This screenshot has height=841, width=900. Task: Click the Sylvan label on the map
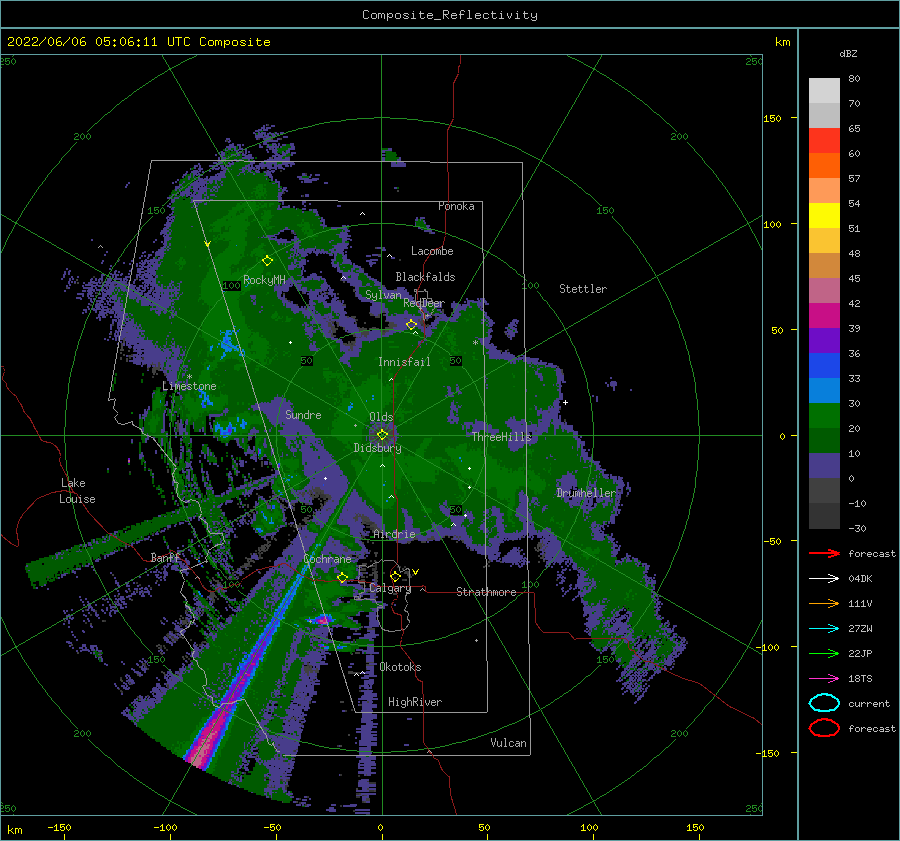click(x=383, y=295)
